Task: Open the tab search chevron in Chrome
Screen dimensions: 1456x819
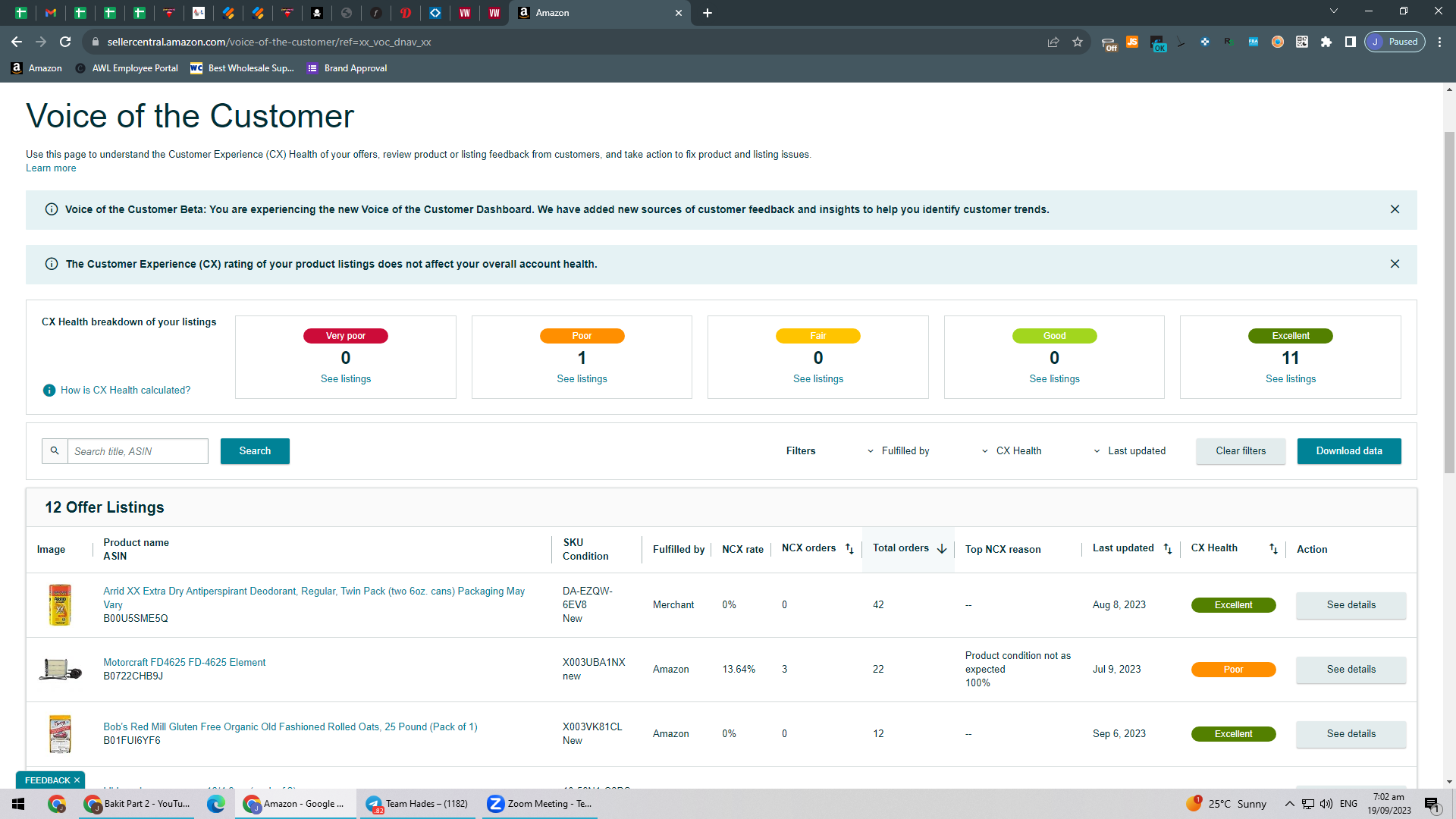Action: click(1334, 11)
